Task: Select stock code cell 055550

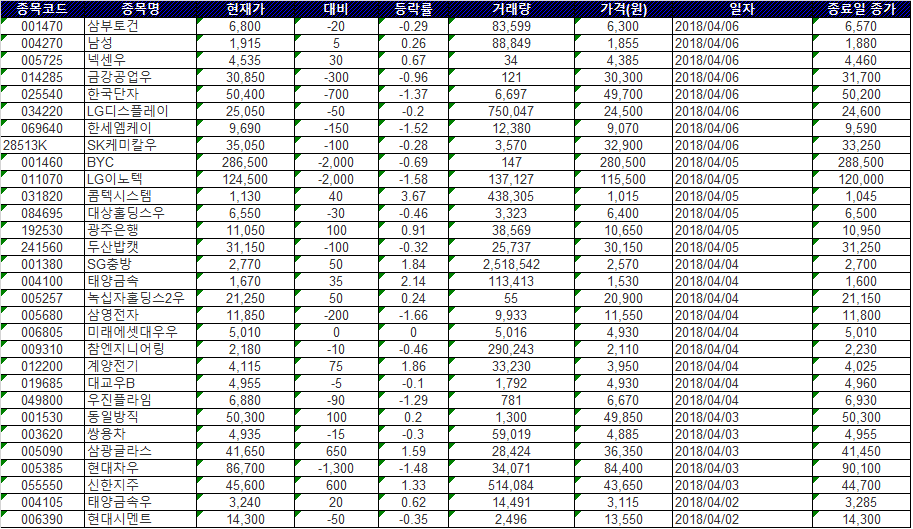Action: point(42,485)
